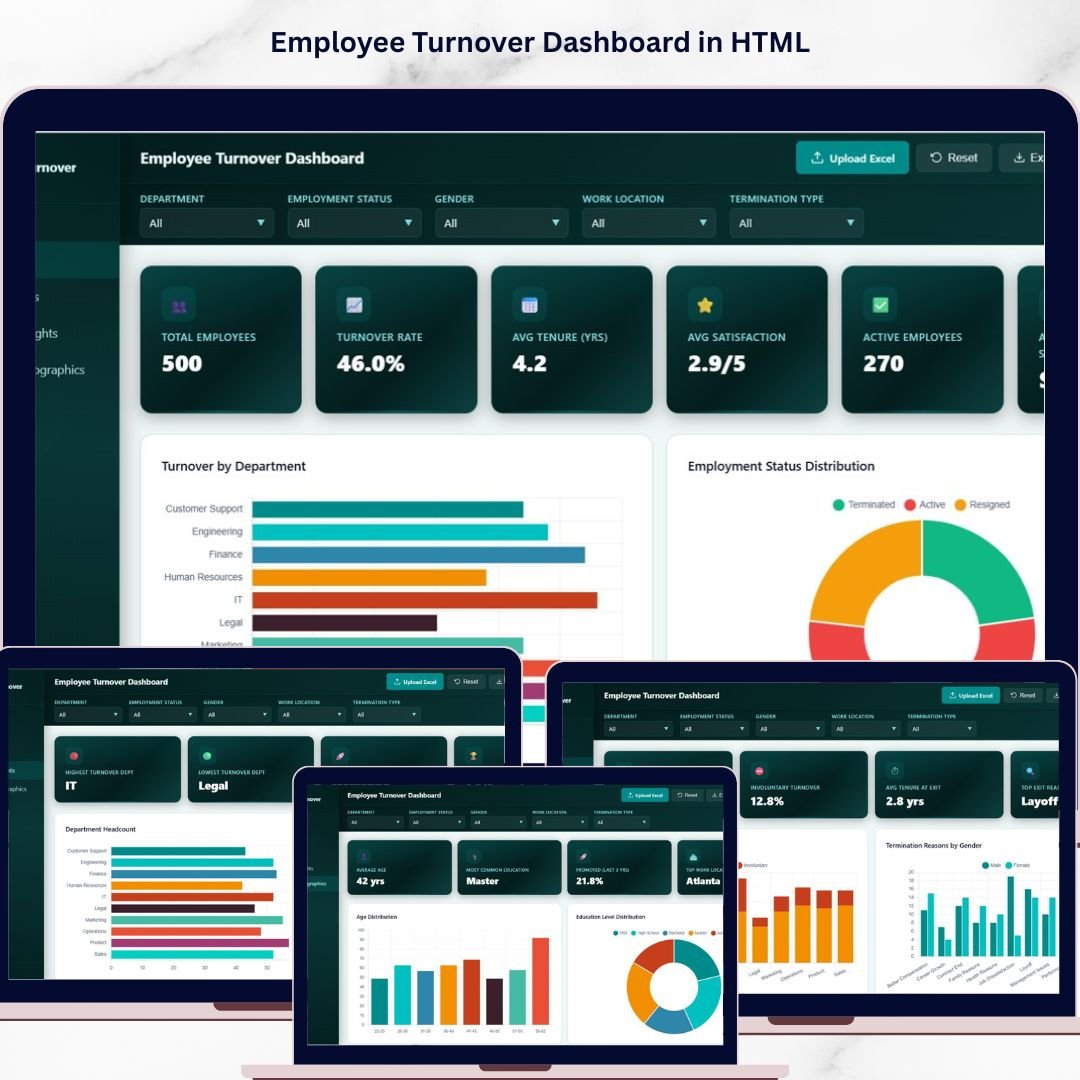Click the Total Employees card icon
The image size is (1080, 1080).
click(x=179, y=305)
